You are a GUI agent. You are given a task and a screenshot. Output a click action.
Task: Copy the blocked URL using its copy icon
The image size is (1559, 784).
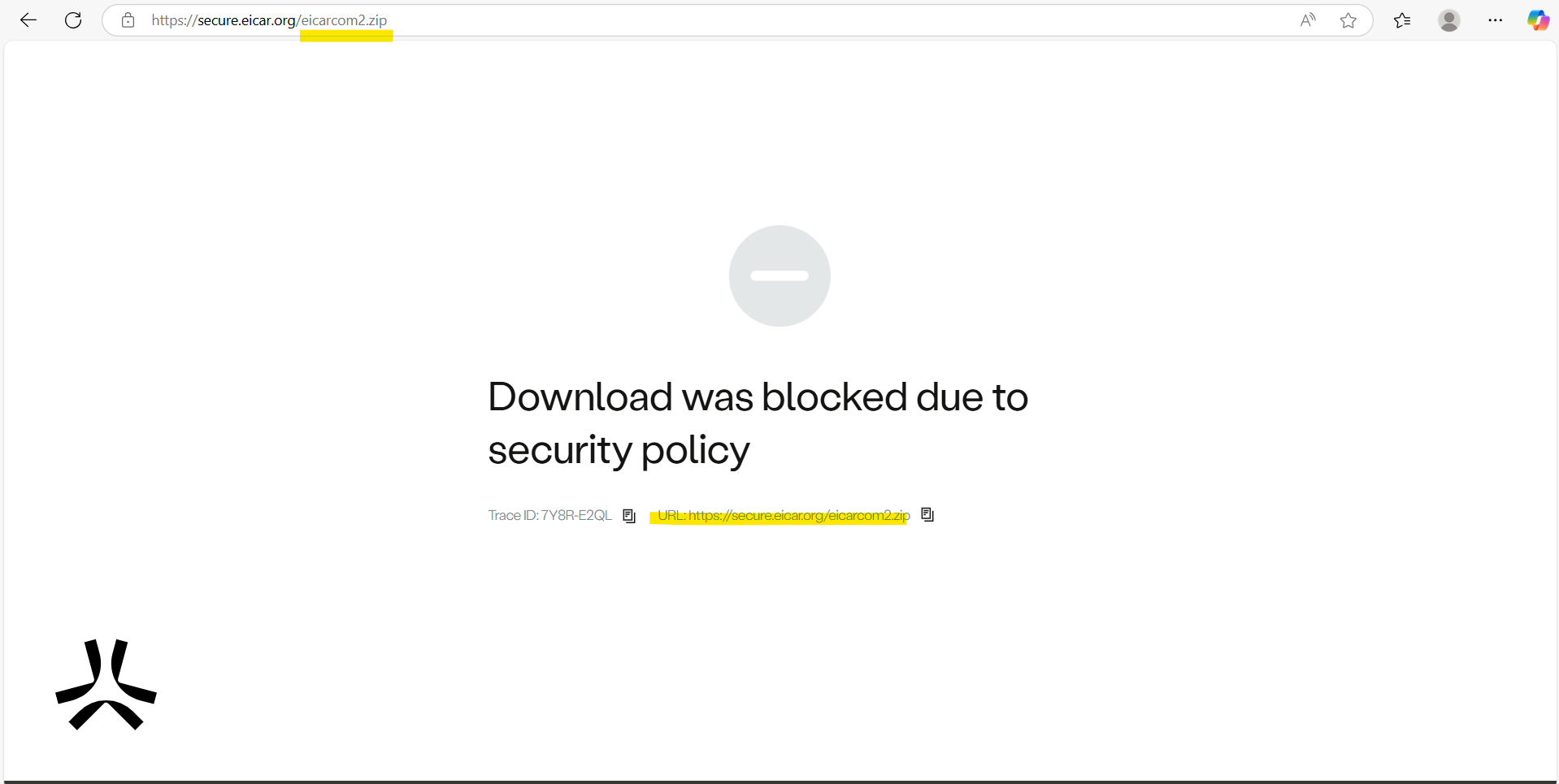pos(927,514)
